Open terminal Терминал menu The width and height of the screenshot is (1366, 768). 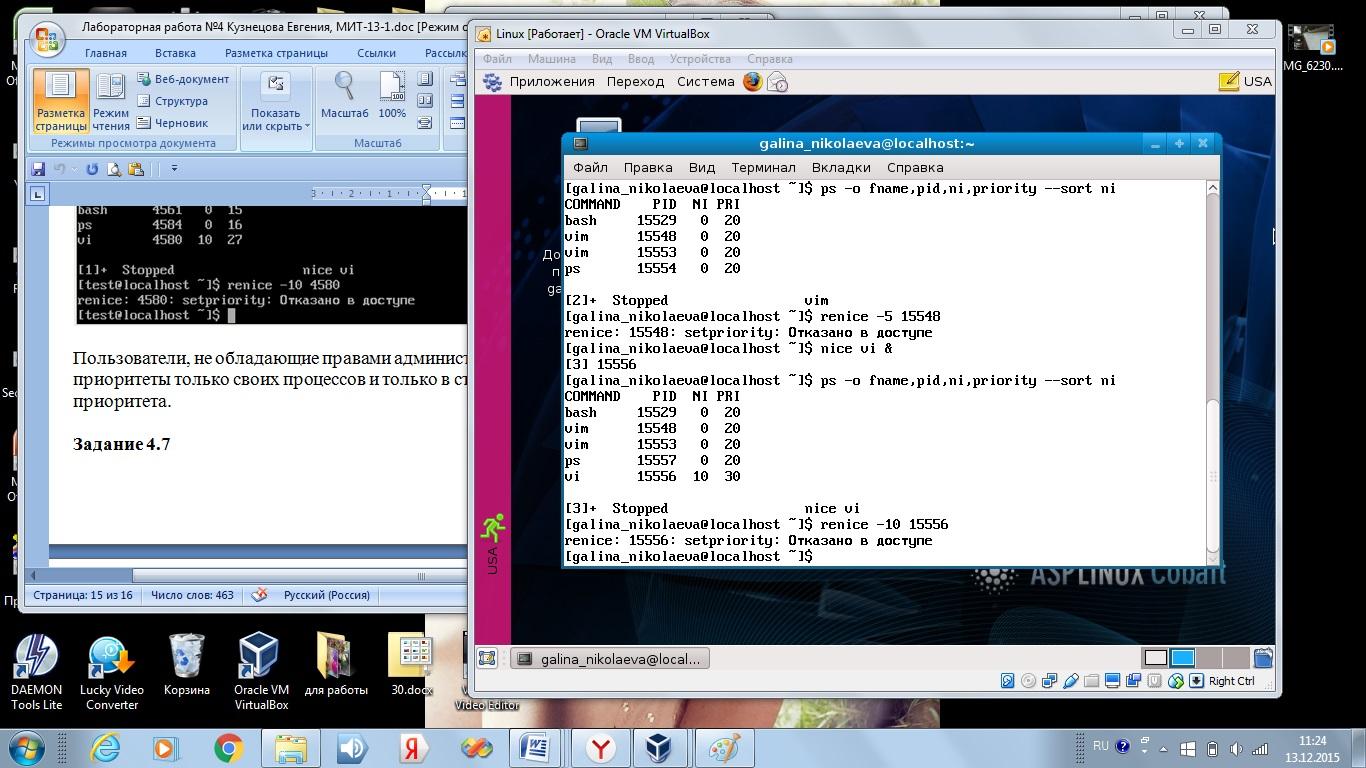(763, 167)
